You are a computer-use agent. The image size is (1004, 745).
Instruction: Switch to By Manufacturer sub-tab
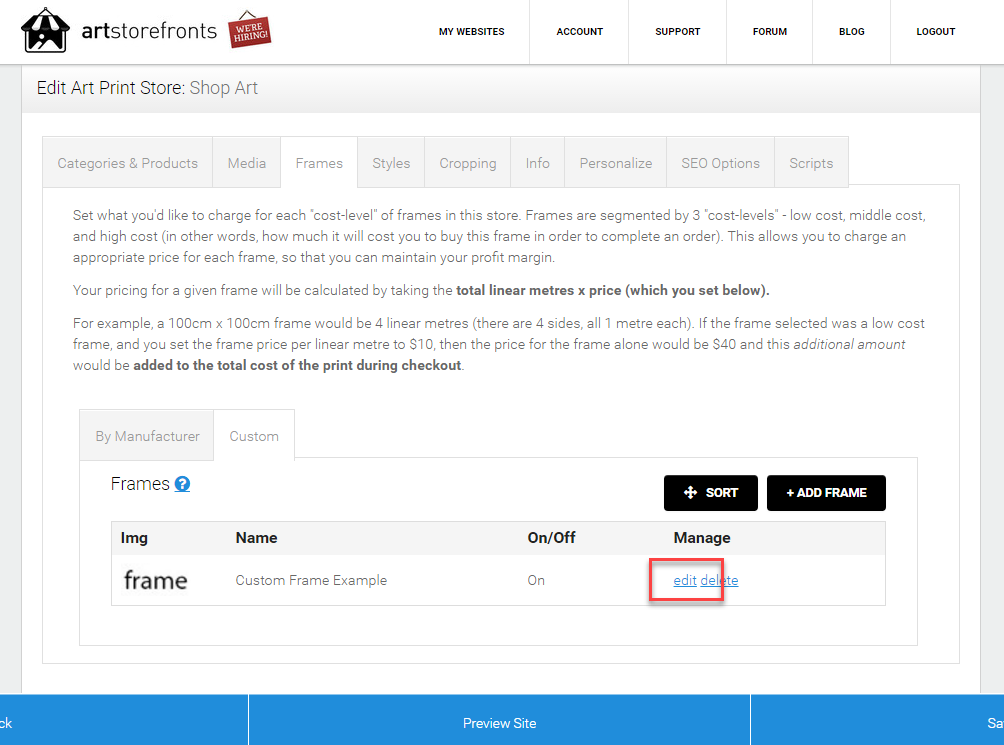click(147, 436)
